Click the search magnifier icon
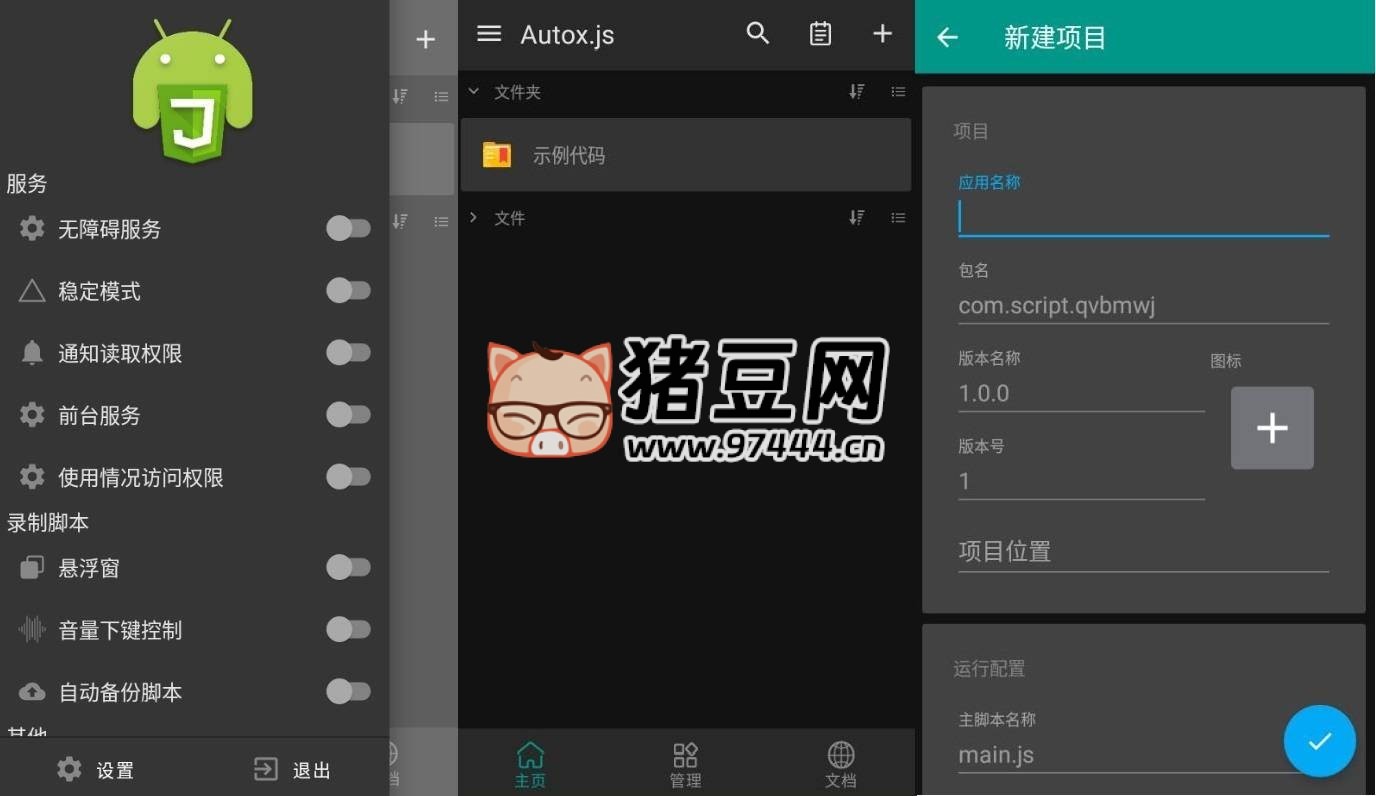The height and width of the screenshot is (796, 1376). tap(758, 34)
